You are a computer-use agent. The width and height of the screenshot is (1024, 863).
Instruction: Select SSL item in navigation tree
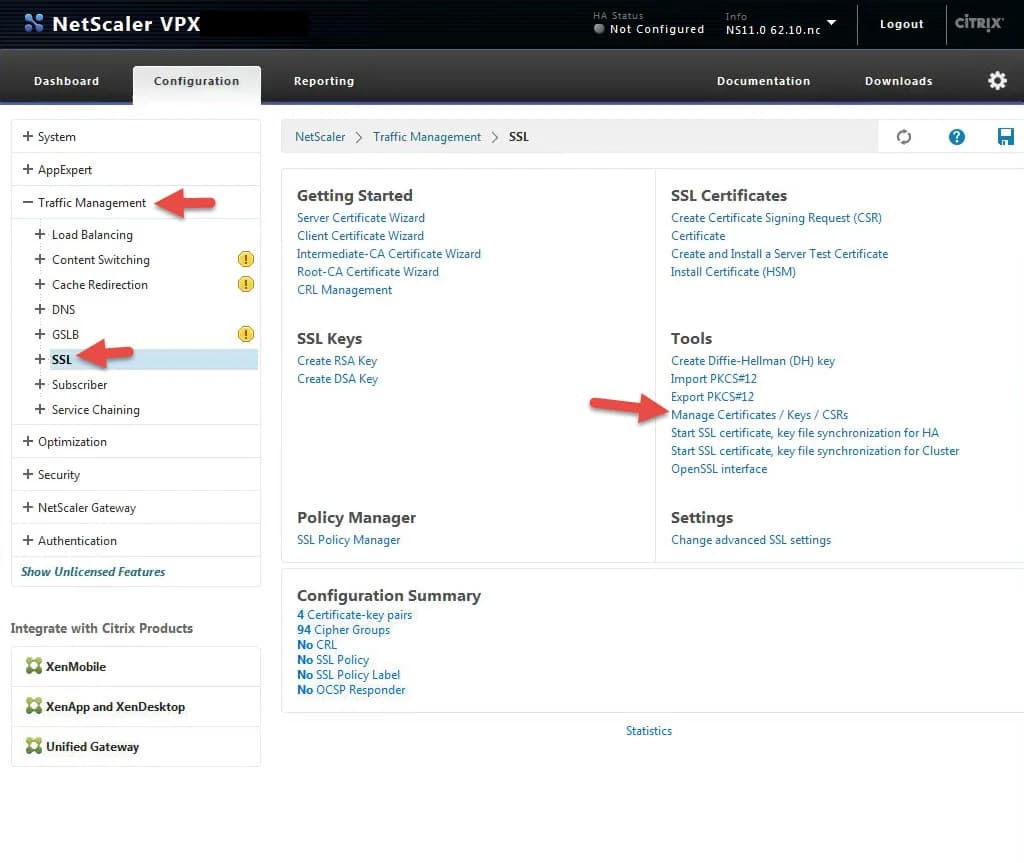click(154, 359)
